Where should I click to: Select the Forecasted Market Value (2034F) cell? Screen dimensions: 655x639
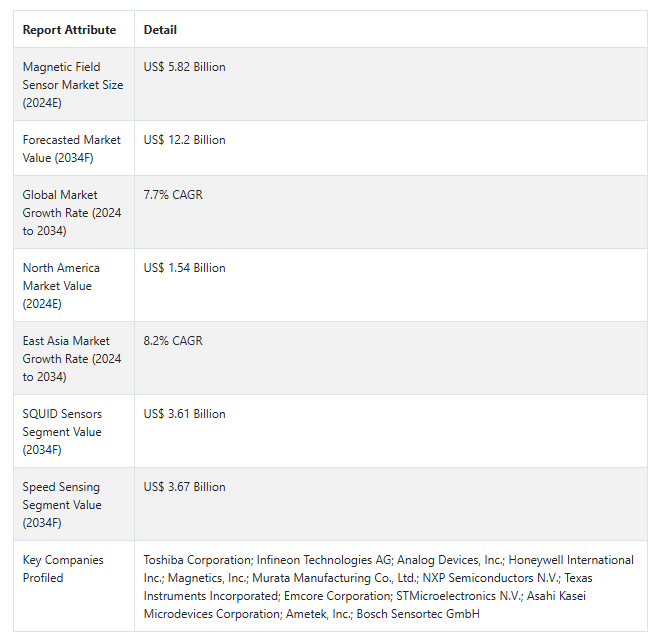point(71,149)
